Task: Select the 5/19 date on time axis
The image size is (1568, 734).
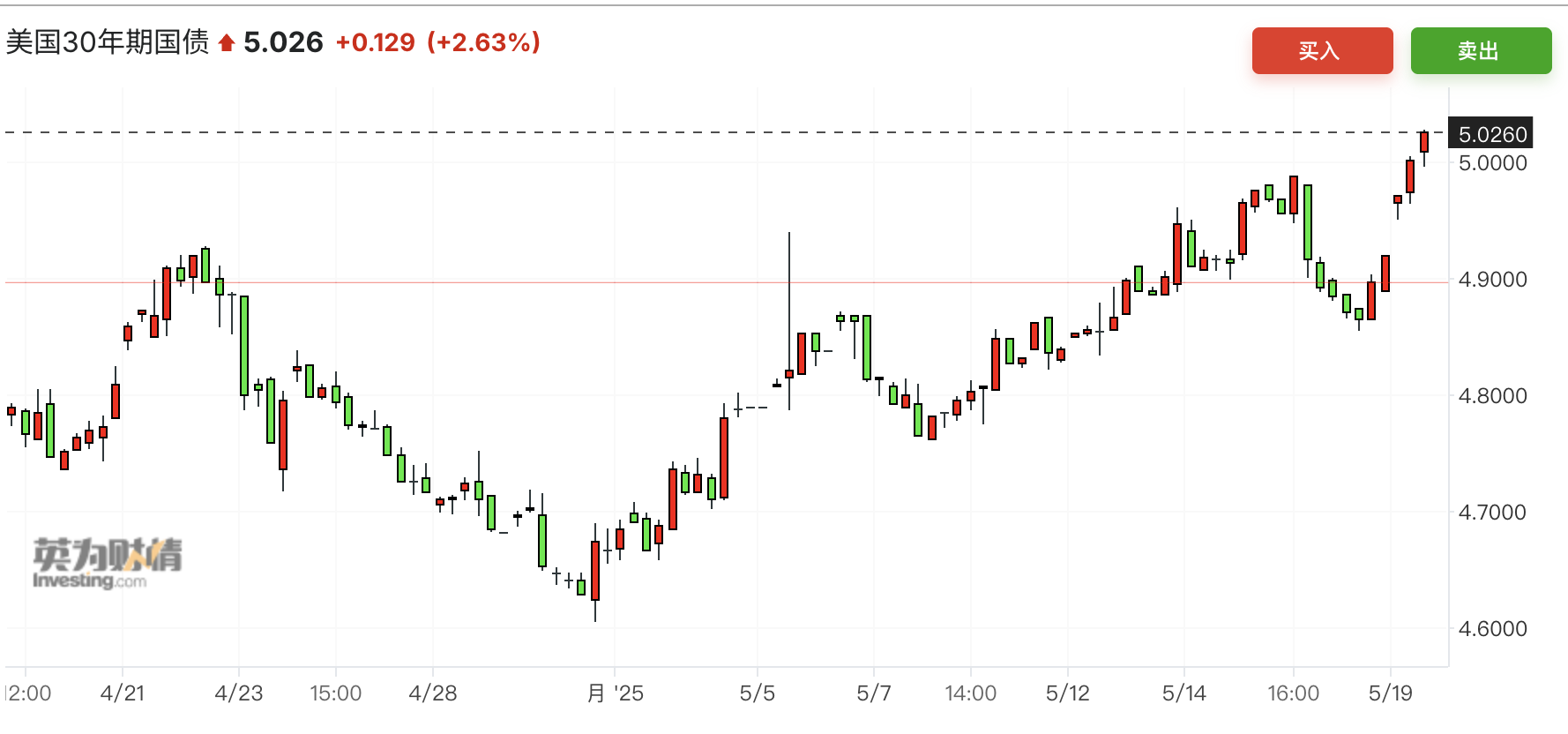Action: tap(1391, 693)
